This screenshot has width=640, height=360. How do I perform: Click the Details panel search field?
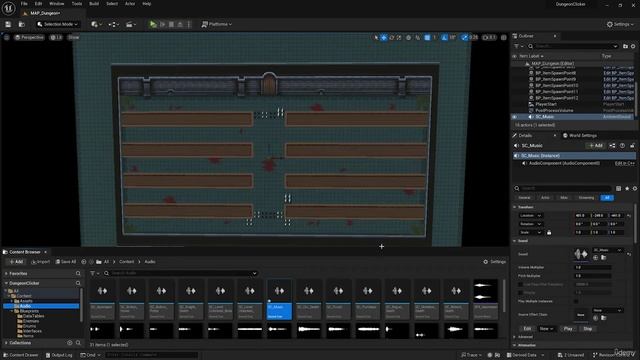click(563, 188)
